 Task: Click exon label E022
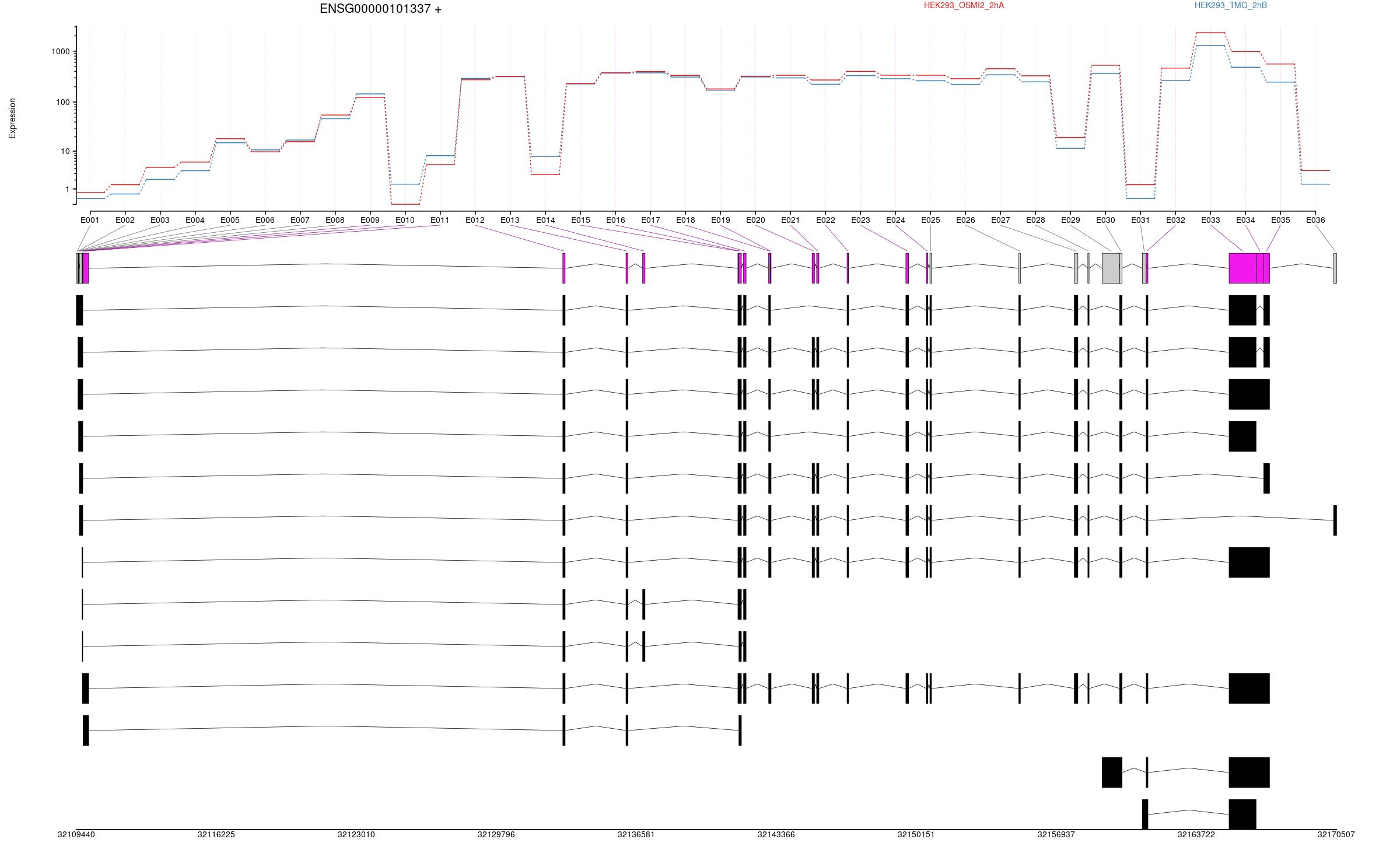pyautogui.click(x=825, y=220)
